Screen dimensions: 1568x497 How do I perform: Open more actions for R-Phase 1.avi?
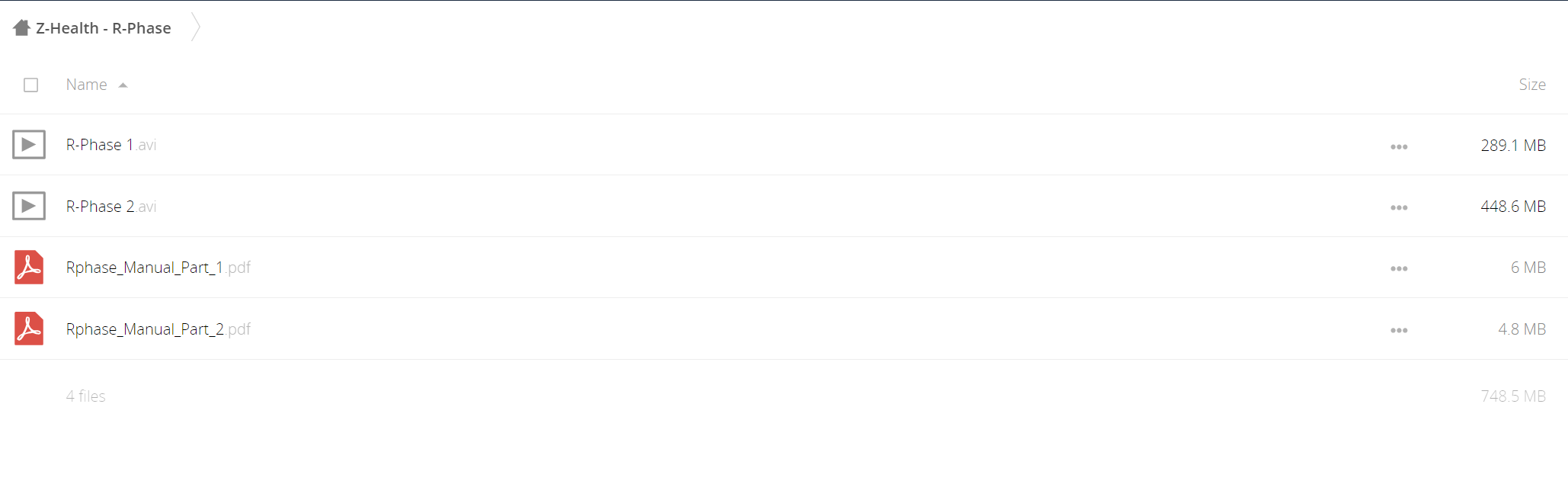point(1399,146)
